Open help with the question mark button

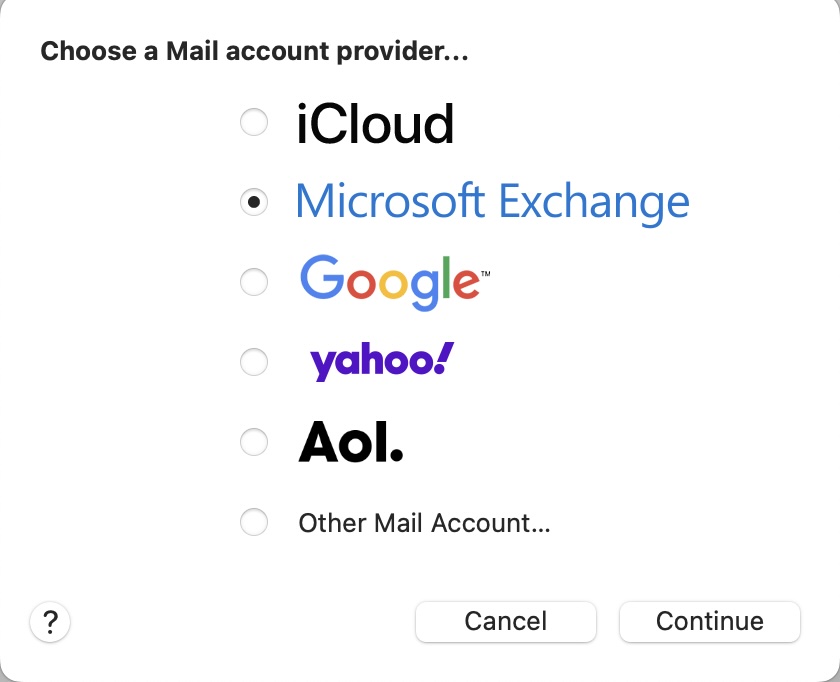(50, 622)
